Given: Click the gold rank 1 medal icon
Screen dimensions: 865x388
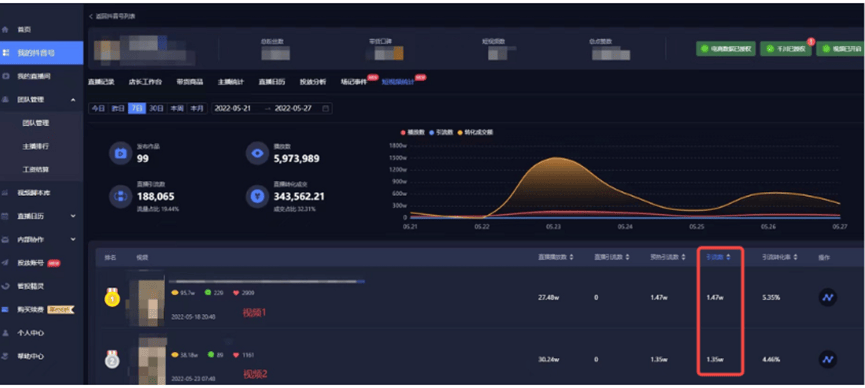Looking at the screenshot, I should (x=112, y=297).
